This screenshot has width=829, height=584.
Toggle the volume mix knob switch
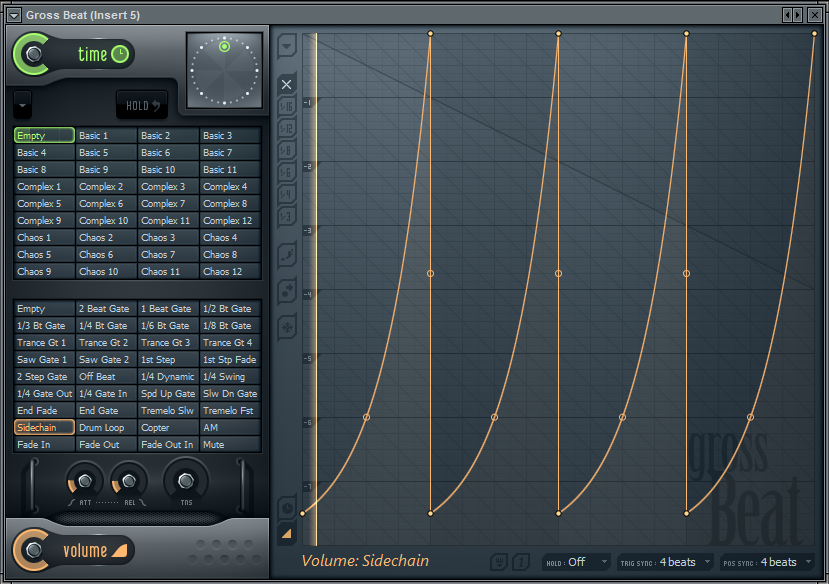[x=34, y=550]
